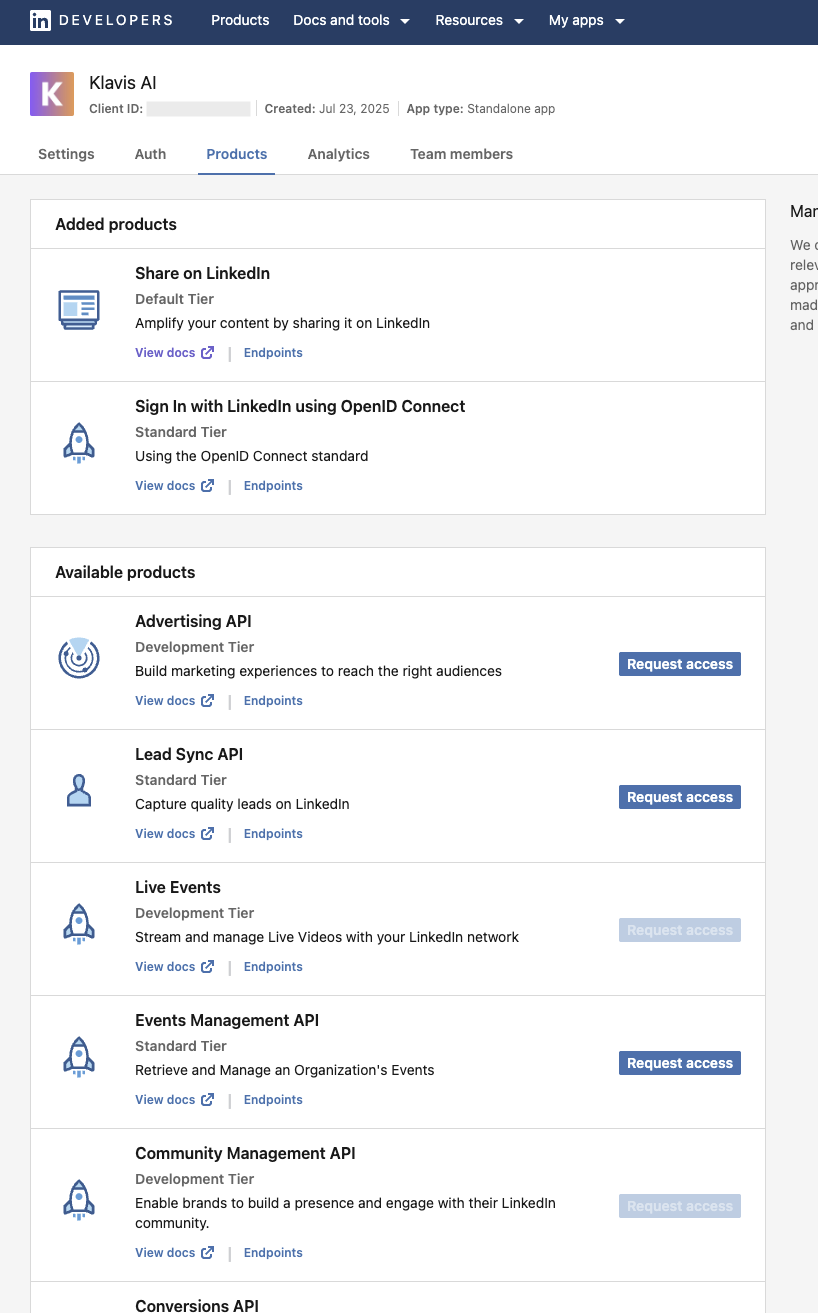
Task: Click the 'Conversions API' title
Action: coord(197,1305)
